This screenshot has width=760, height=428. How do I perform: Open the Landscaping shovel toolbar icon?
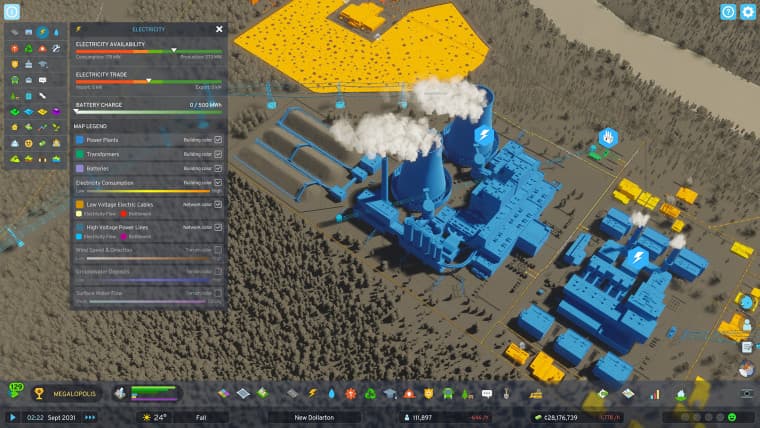[507, 393]
